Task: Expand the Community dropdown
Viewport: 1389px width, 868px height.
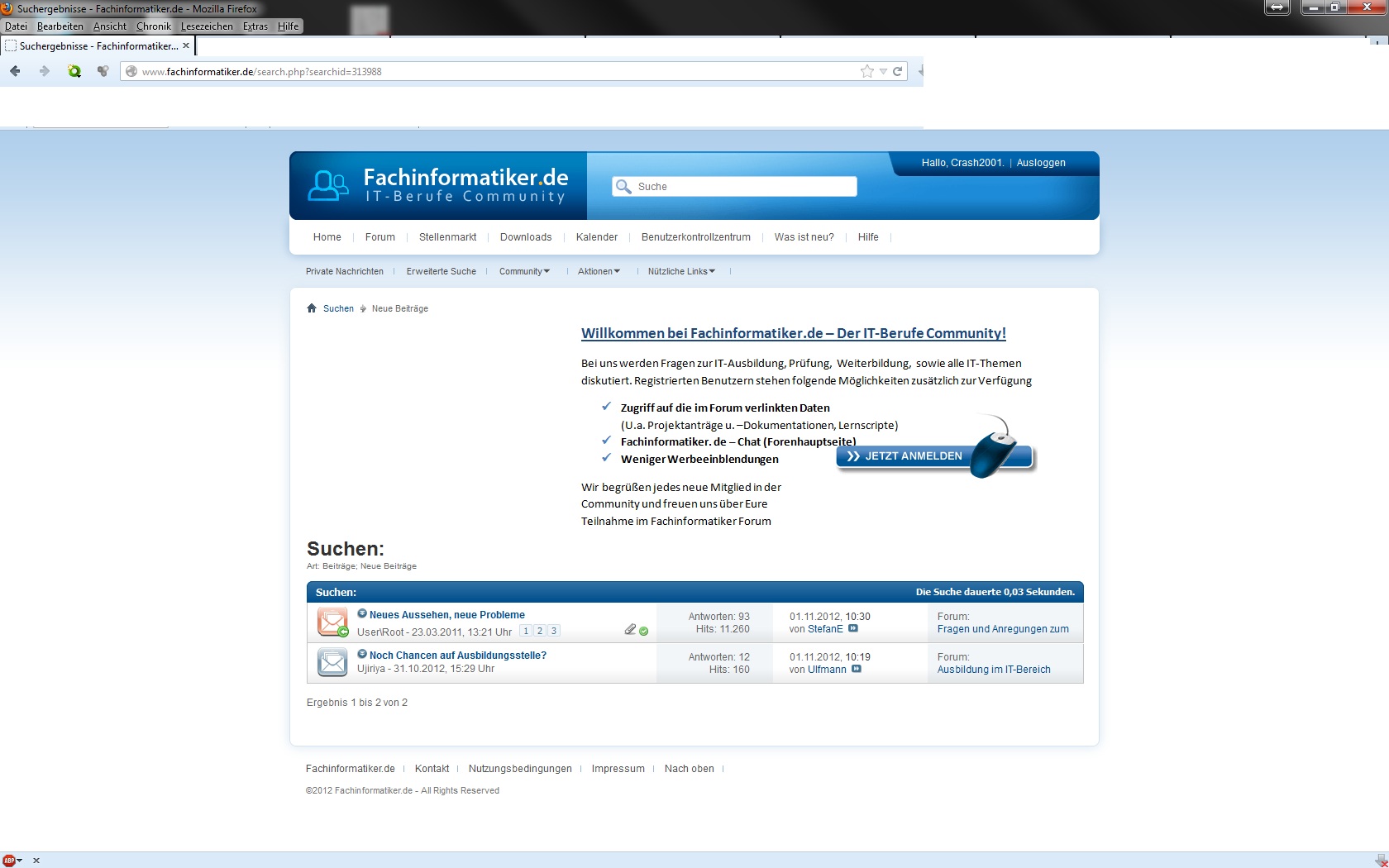Action: pyautogui.click(x=524, y=271)
